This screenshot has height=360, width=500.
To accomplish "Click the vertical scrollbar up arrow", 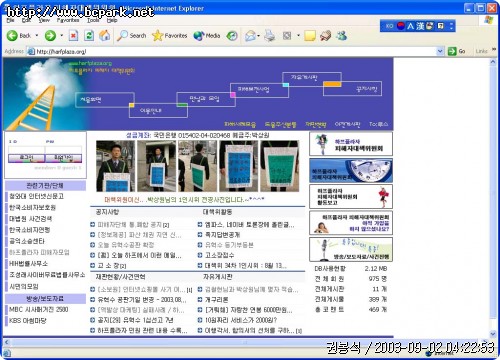I will [493, 62].
